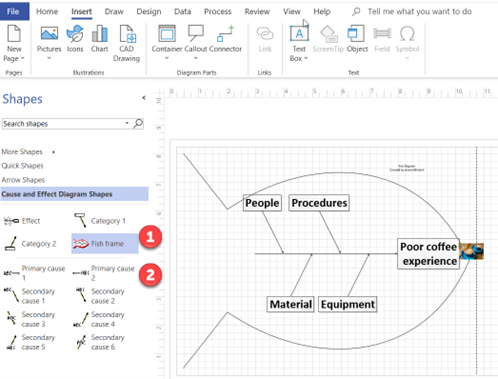Expand the Callout dropdown arrow

196,58
